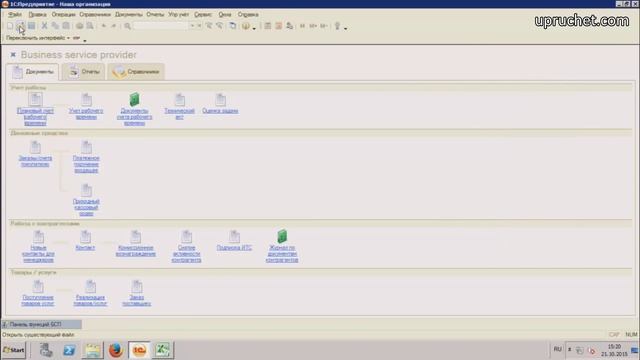Click the document icon above Контакт
This screenshot has height=360, width=640.
tap(85, 237)
